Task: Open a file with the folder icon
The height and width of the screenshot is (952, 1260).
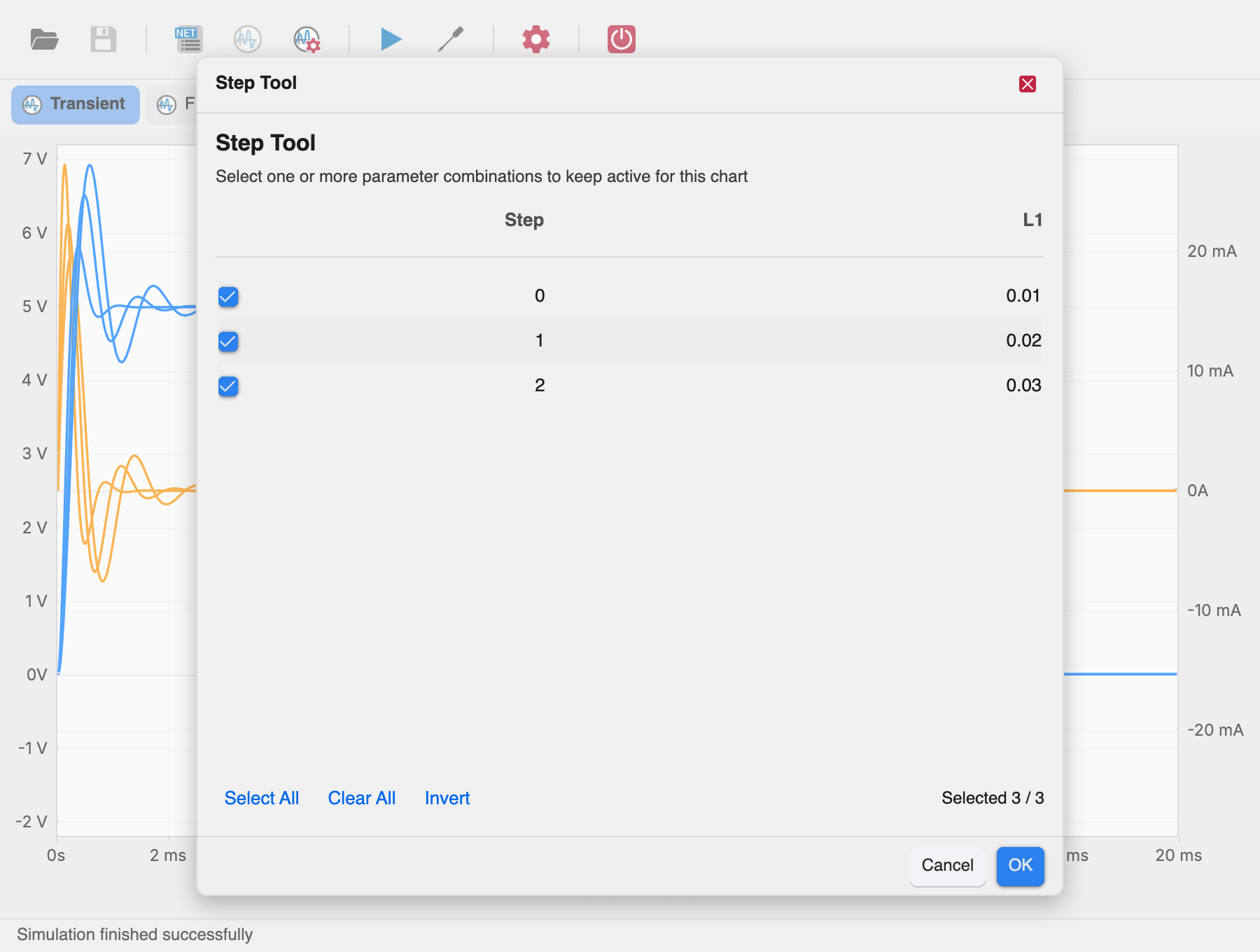Action: (x=44, y=39)
